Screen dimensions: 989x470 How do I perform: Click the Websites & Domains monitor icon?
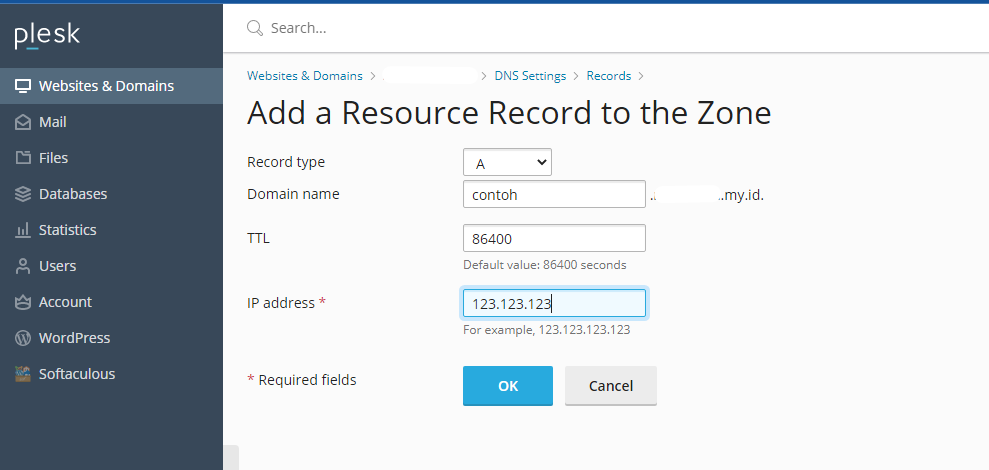[23, 86]
